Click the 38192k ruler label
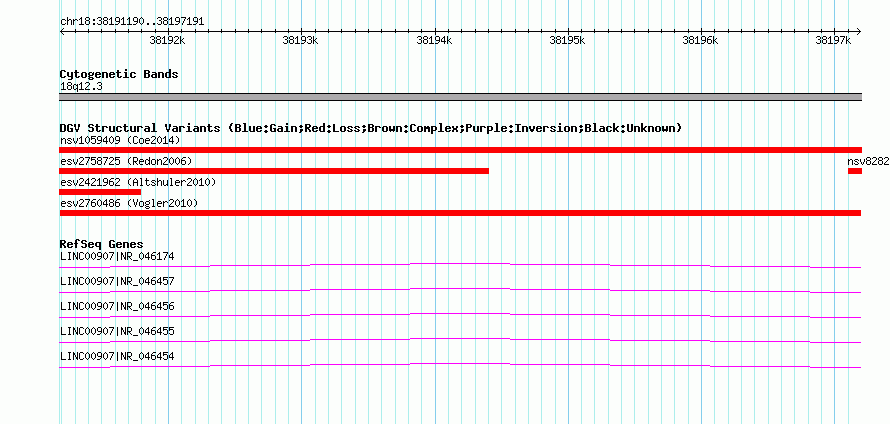890x424 pixels. (x=167, y=40)
